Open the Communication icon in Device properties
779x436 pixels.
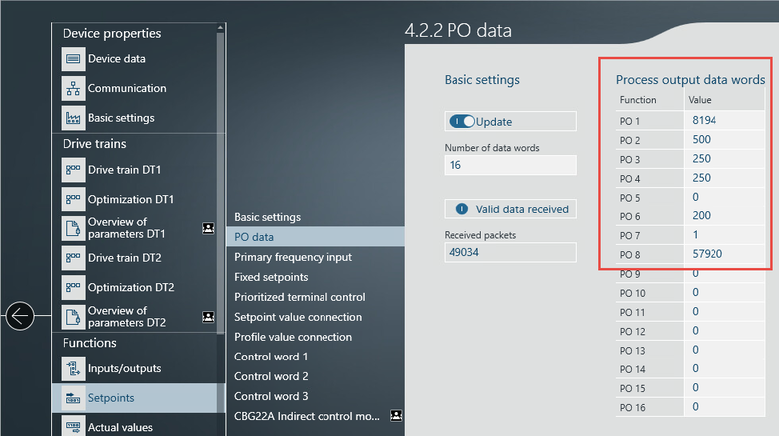tap(74, 88)
